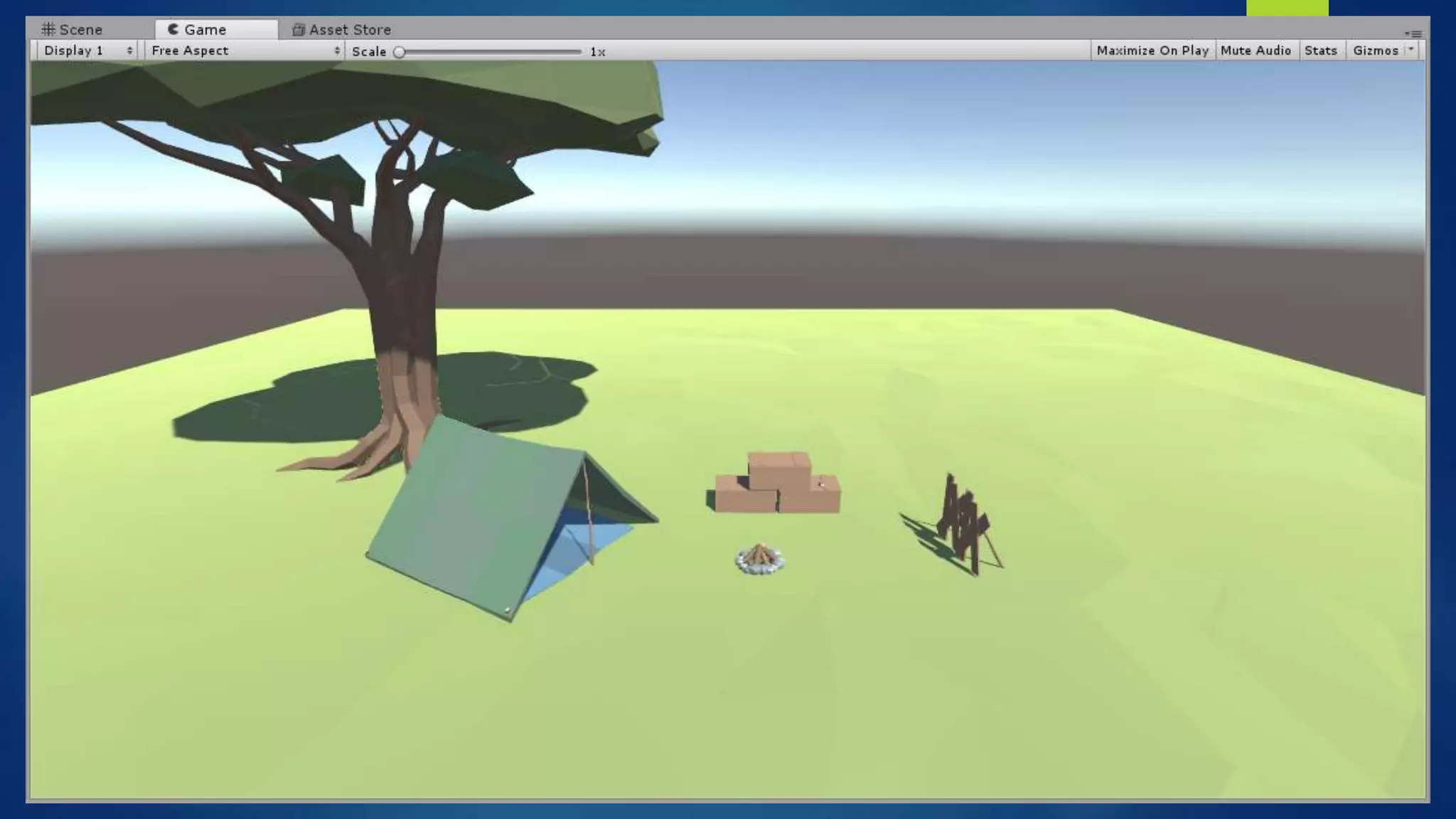This screenshot has height=819, width=1456.
Task: Click the Gizmos button
Action: click(1375, 50)
